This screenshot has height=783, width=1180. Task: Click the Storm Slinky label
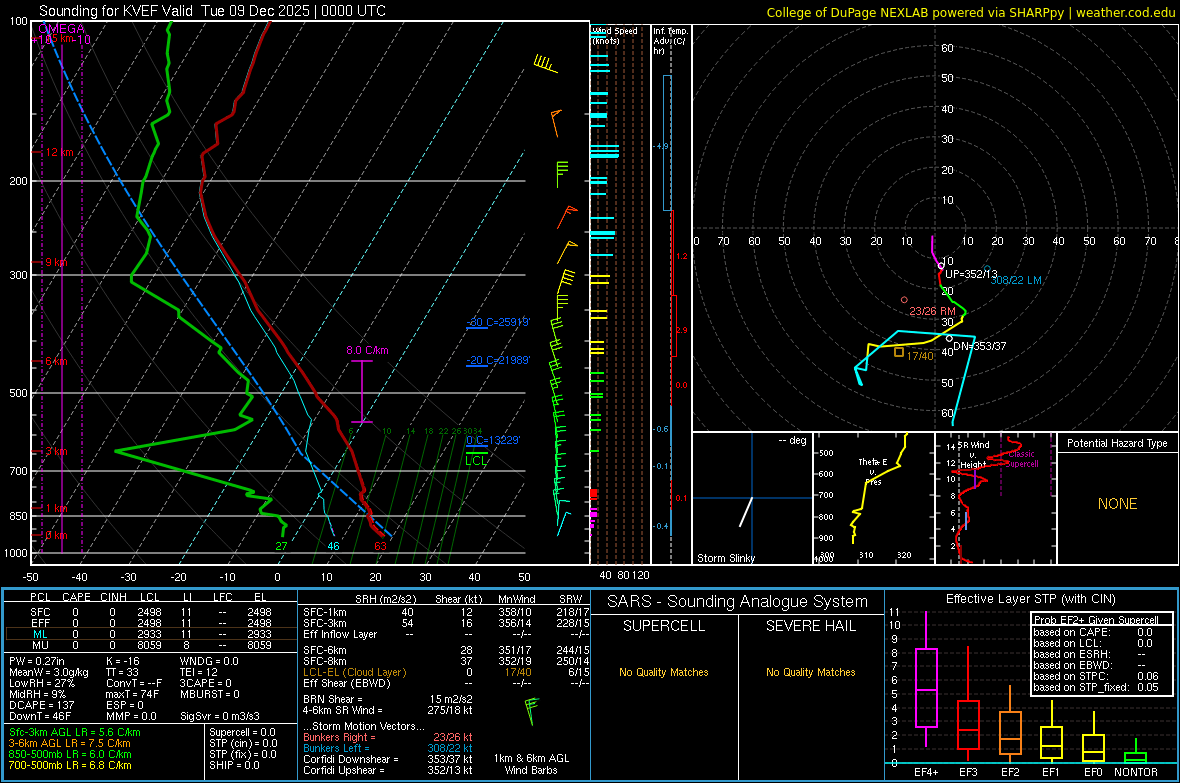click(726, 558)
